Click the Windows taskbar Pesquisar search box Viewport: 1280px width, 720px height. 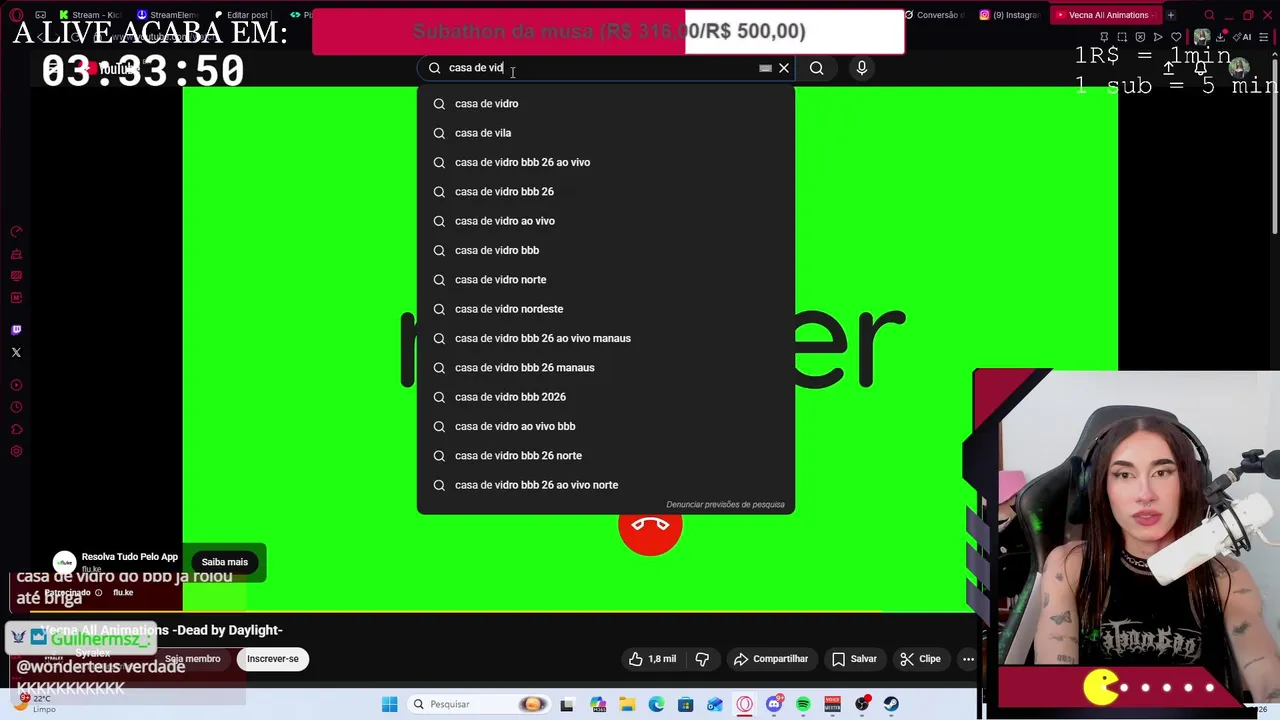click(x=479, y=704)
